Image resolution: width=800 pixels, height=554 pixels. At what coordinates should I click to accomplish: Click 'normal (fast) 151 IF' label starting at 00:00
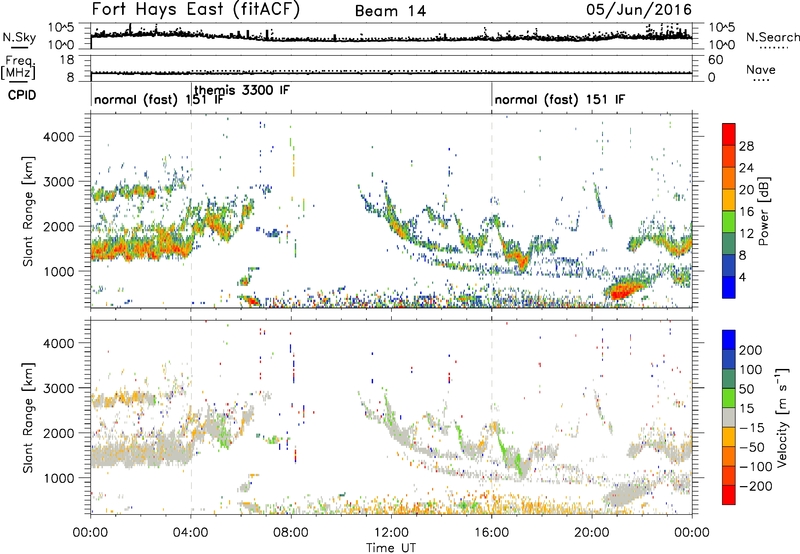(159, 99)
